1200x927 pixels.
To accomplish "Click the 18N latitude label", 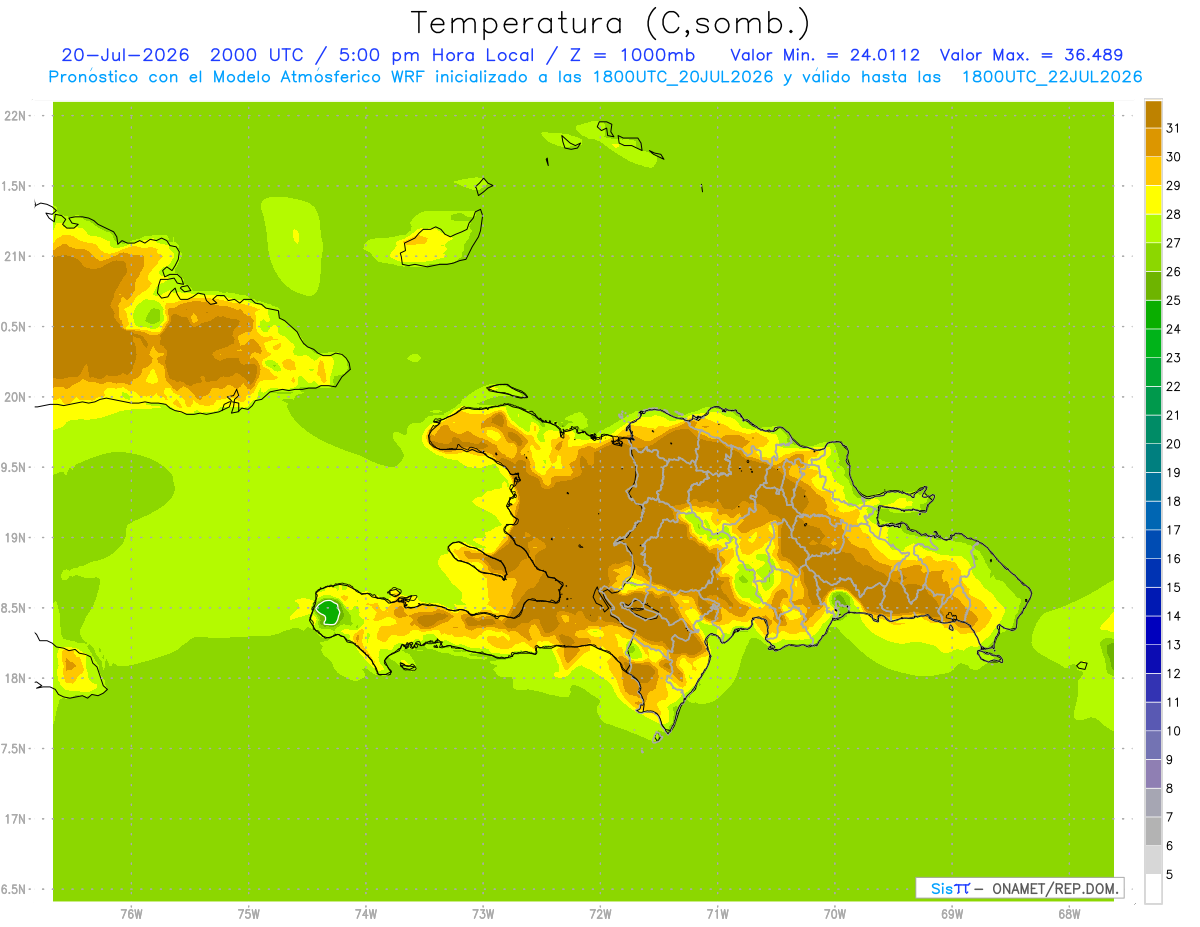I will [x=14, y=678].
